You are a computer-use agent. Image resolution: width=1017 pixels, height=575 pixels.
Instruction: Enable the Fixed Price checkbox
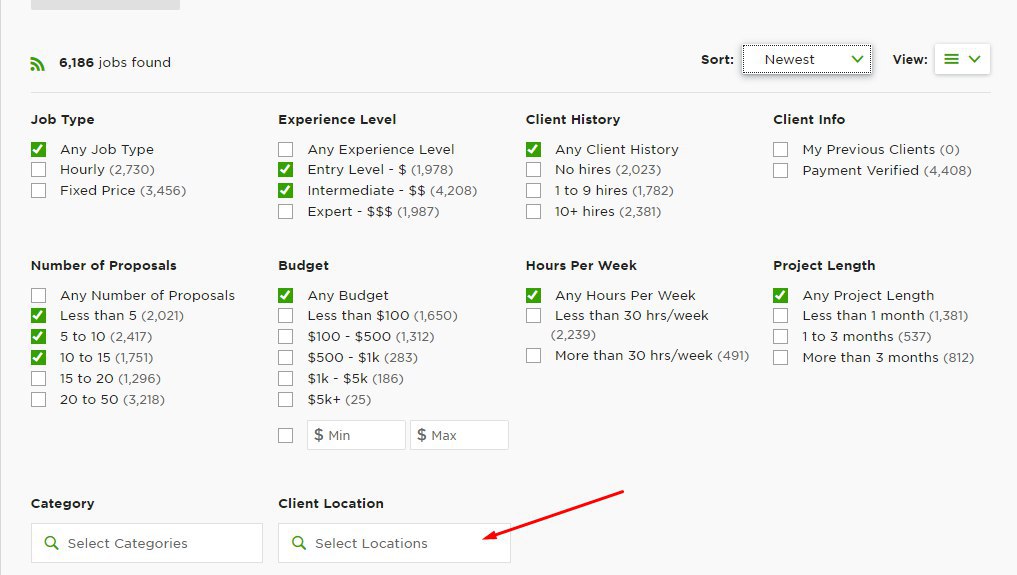pyautogui.click(x=38, y=191)
